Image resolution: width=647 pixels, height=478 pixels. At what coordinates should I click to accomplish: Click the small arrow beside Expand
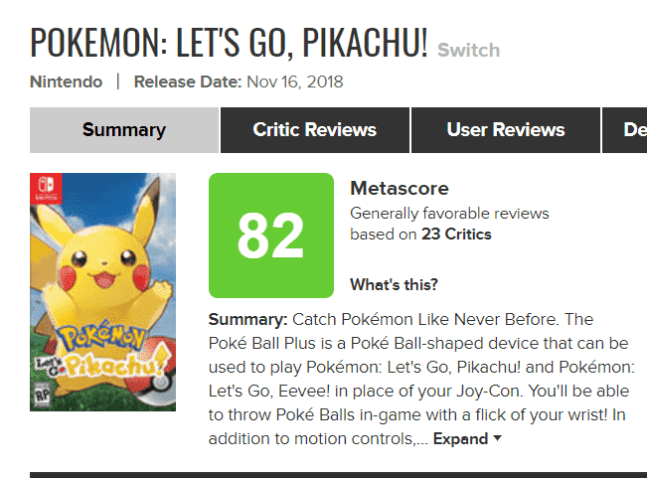(x=497, y=439)
